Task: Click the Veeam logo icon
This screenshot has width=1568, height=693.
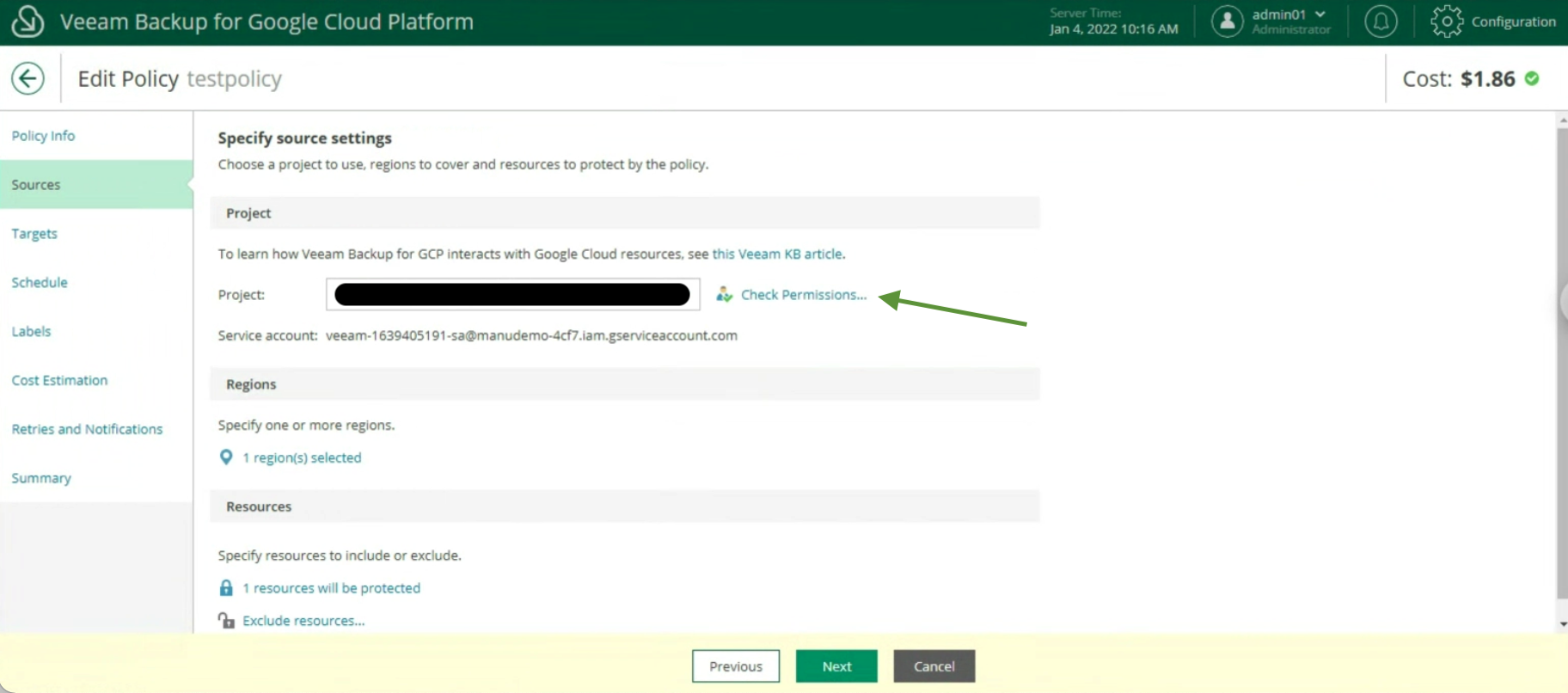Action: pyautogui.click(x=28, y=21)
